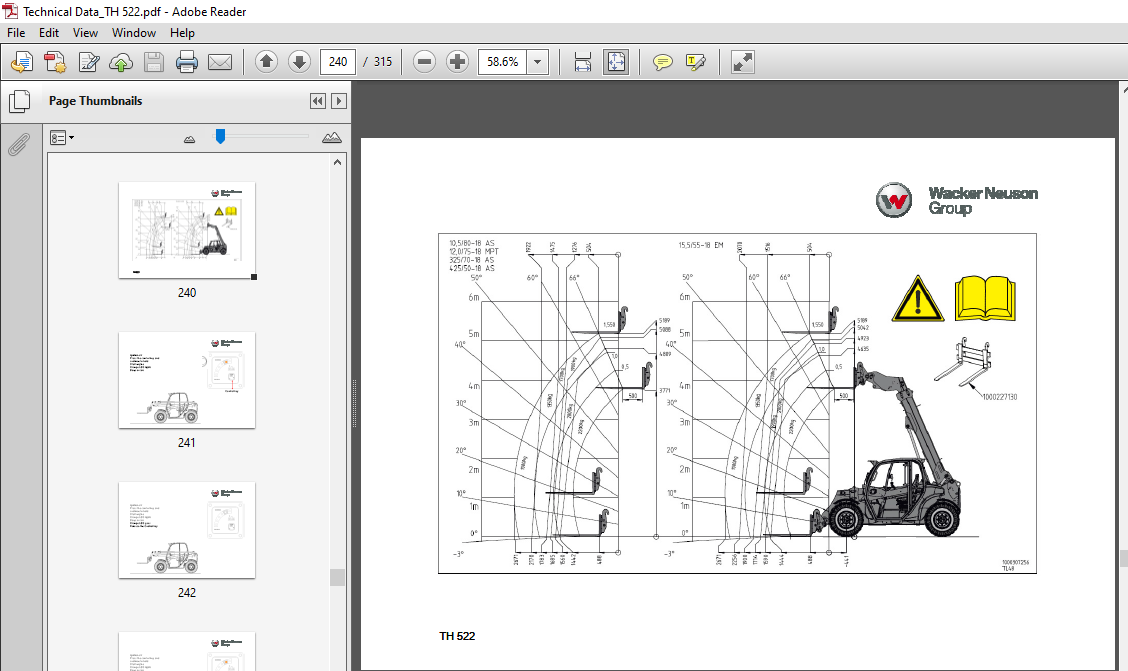The width and height of the screenshot is (1128, 671).
Task: Click total page count 315 text
Action: tap(383, 62)
